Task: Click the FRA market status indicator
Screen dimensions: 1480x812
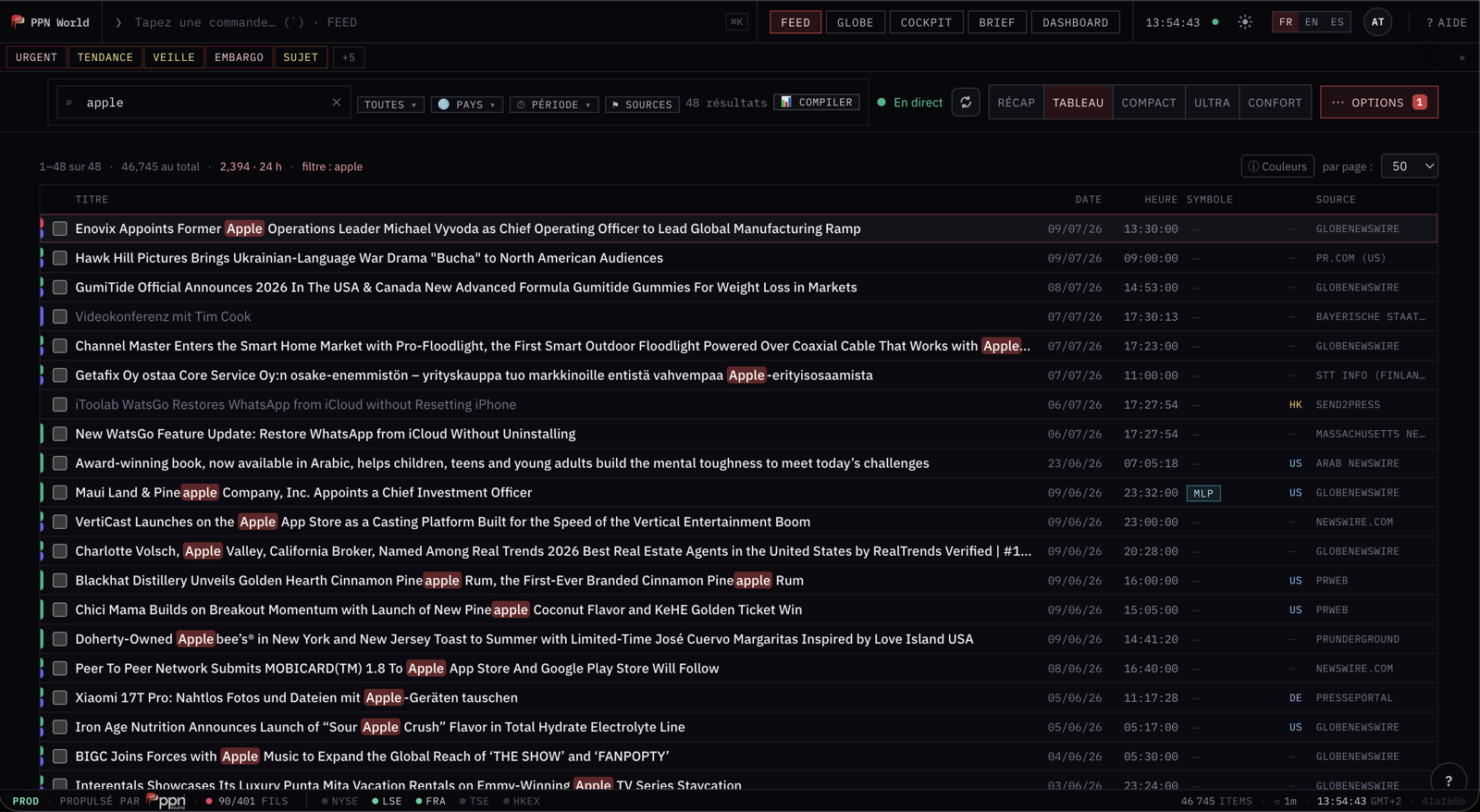Action: (431, 801)
